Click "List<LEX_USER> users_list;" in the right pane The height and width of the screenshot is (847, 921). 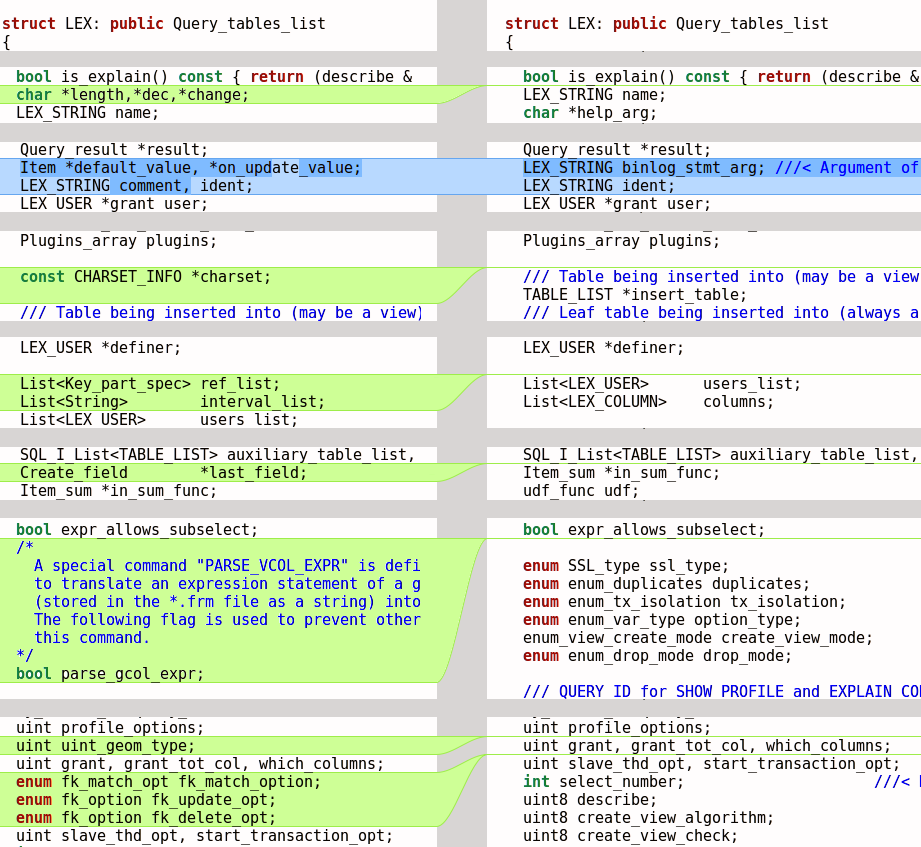(662, 384)
